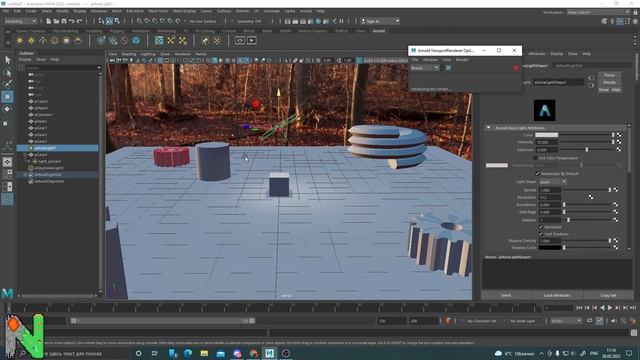Open the Symmetry: Off dropdown
The image size is (640, 360).
coord(249,21)
